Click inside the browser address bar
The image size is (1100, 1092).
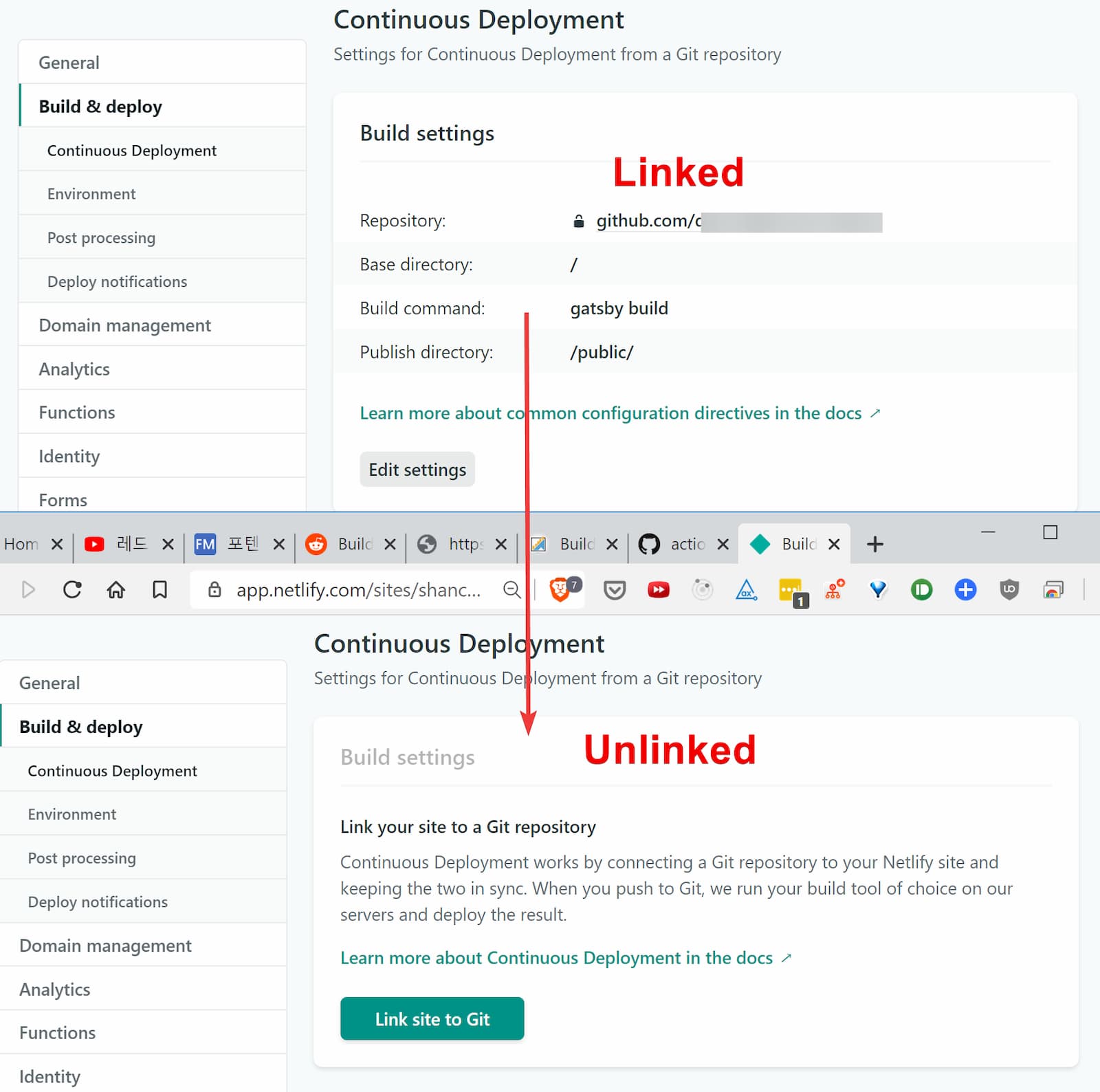pos(357,589)
